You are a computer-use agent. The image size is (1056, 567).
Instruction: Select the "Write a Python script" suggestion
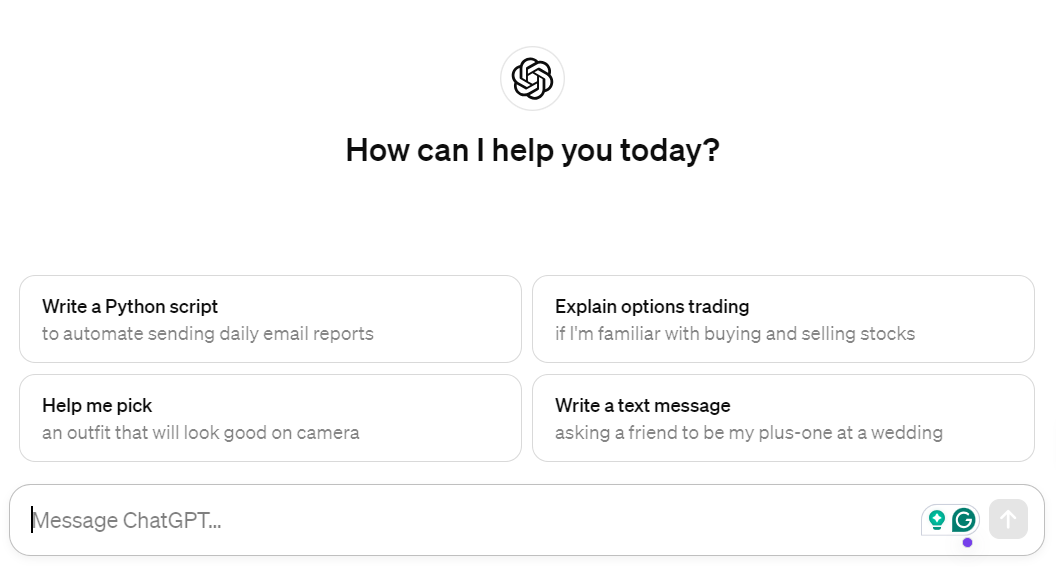pyautogui.click(x=270, y=318)
